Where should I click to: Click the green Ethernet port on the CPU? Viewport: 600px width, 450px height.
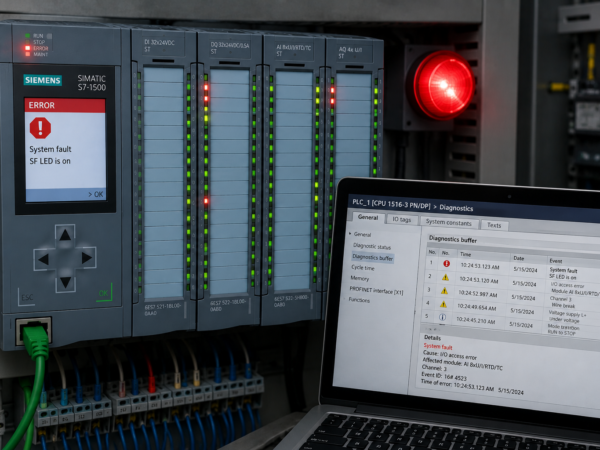point(34,330)
